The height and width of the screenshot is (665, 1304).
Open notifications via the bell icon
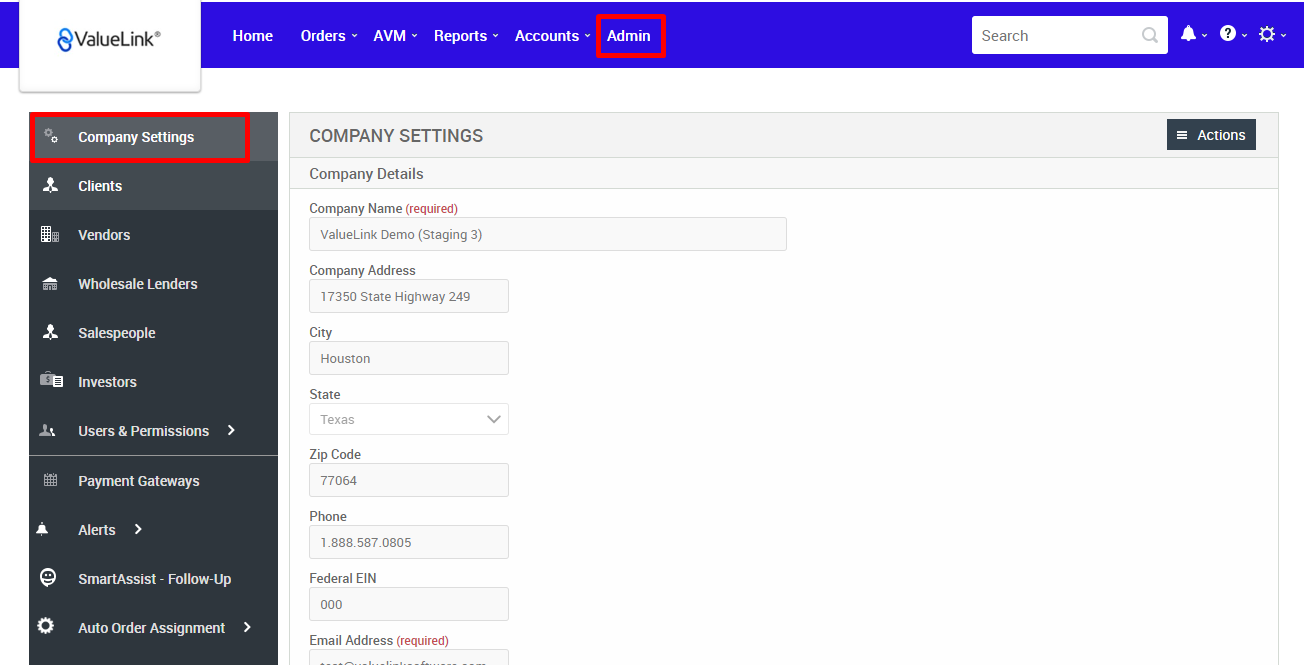click(x=1188, y=34)
